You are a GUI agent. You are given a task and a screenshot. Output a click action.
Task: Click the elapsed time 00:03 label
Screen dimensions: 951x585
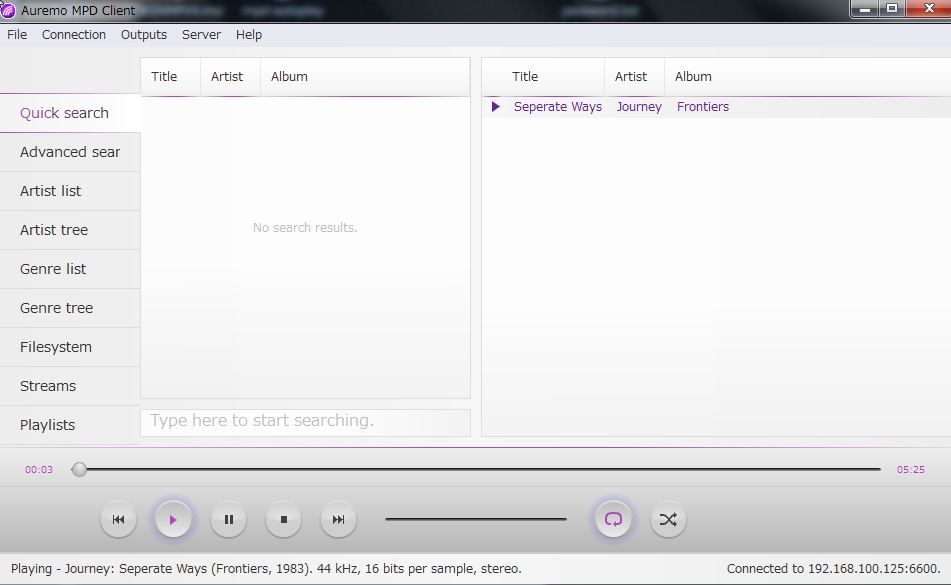(39, 470)
